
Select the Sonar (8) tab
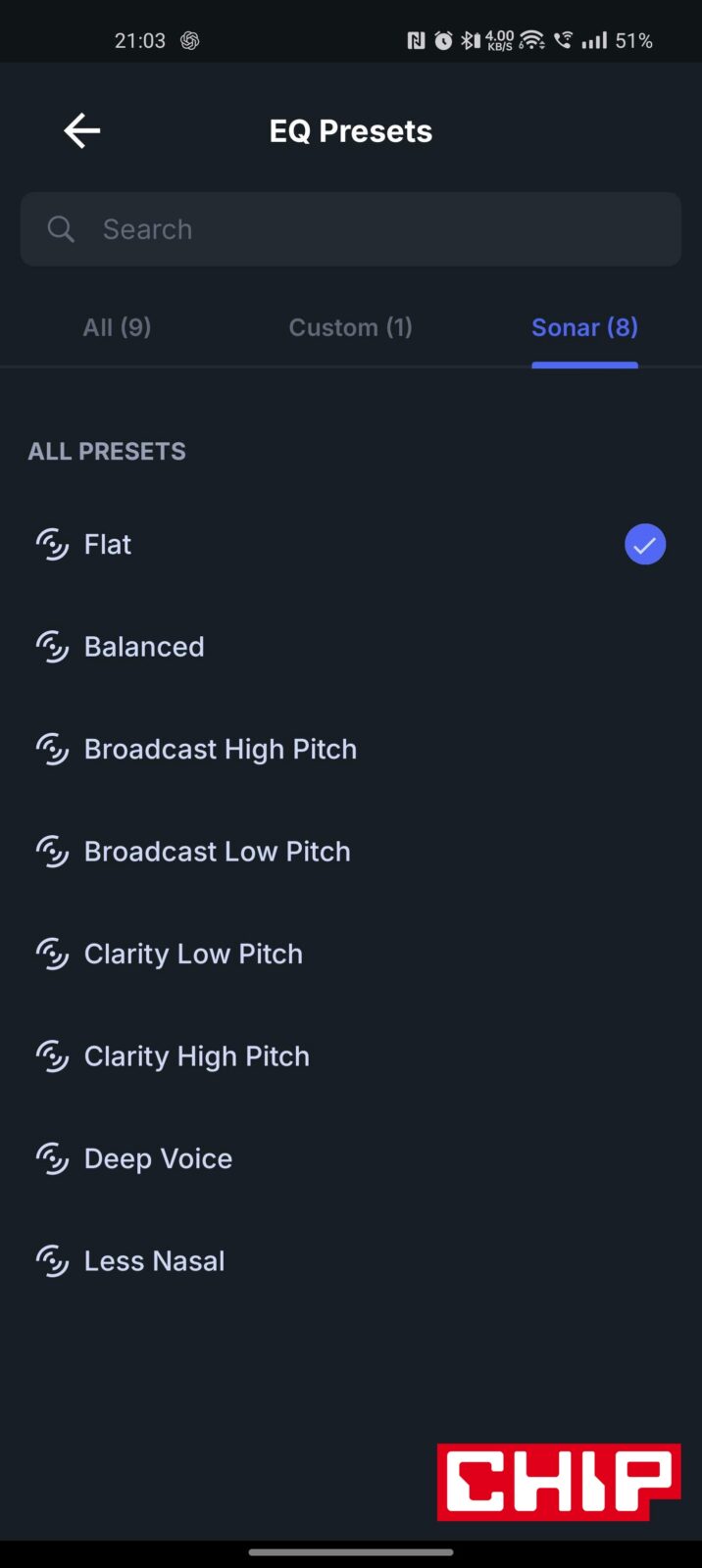click(584, 327)
